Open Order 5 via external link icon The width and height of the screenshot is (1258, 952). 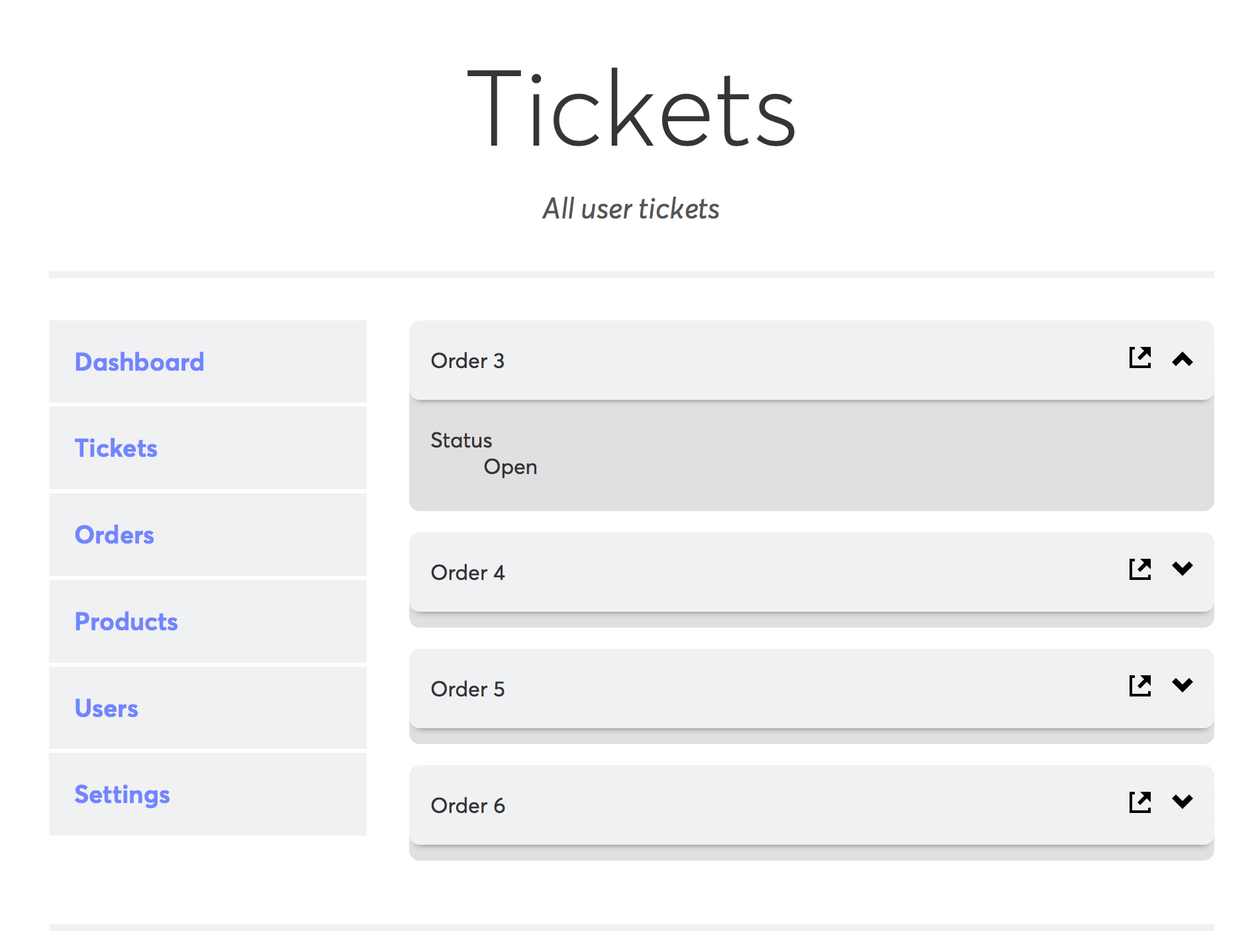click(1139, 685)
